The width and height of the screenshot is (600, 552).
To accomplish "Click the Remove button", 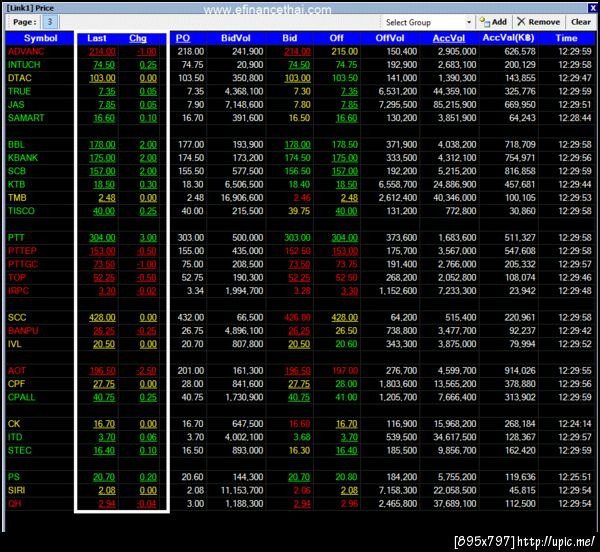I will (538, 22).
